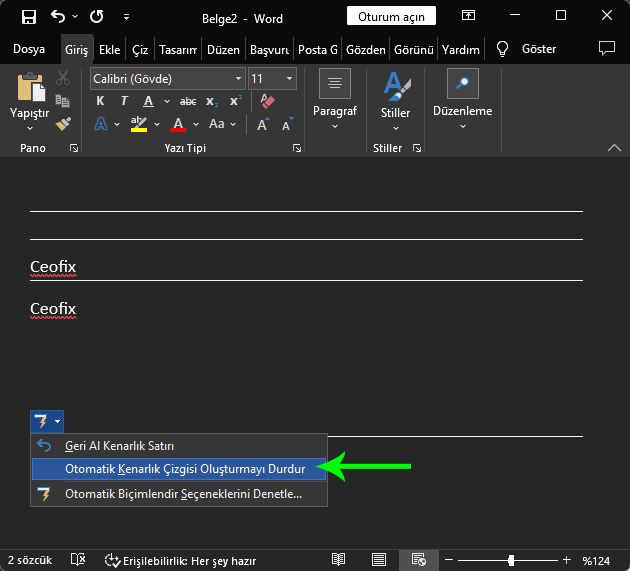Viewport: 630px width, 571px height.
Task: Open Otomatik Biçimlendir Seçeneklerini Denetle
Action: click(179, 494)
